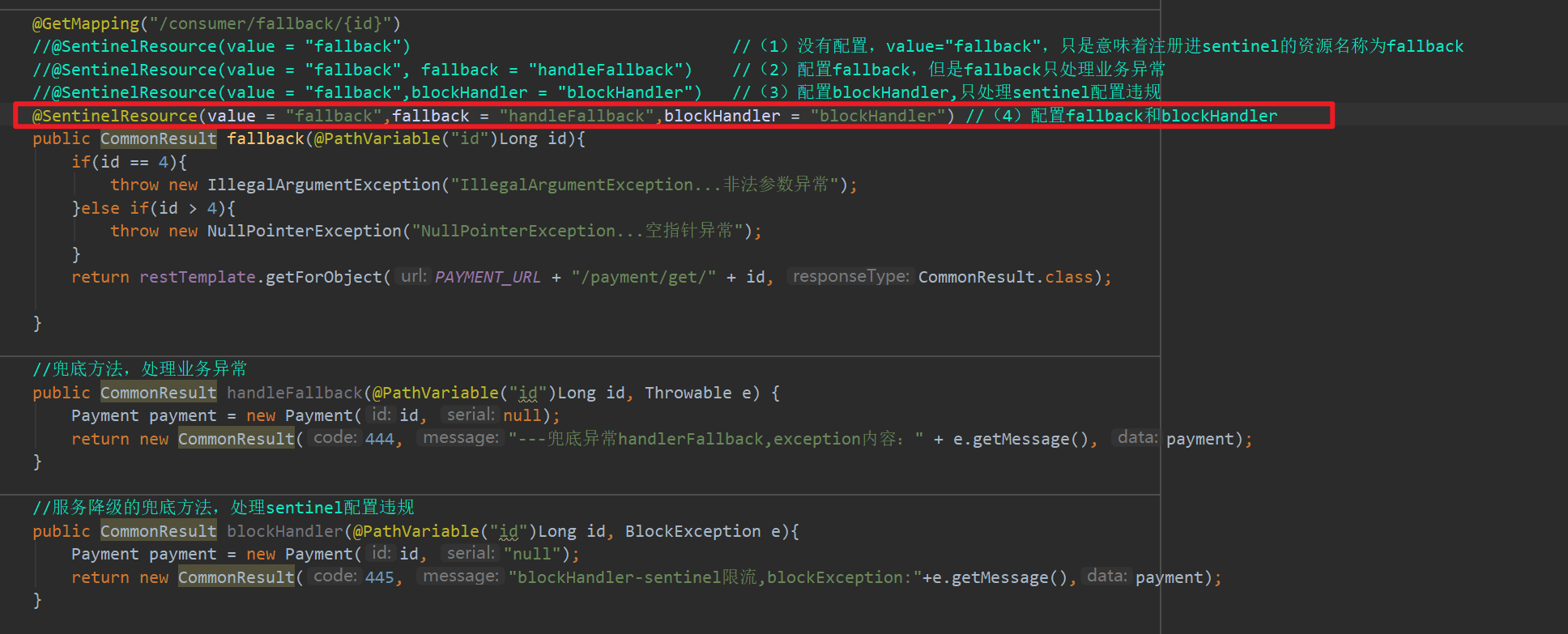
Task: Click comment (4) 配置fallback和blockHandler
Action: (1122, 116)
